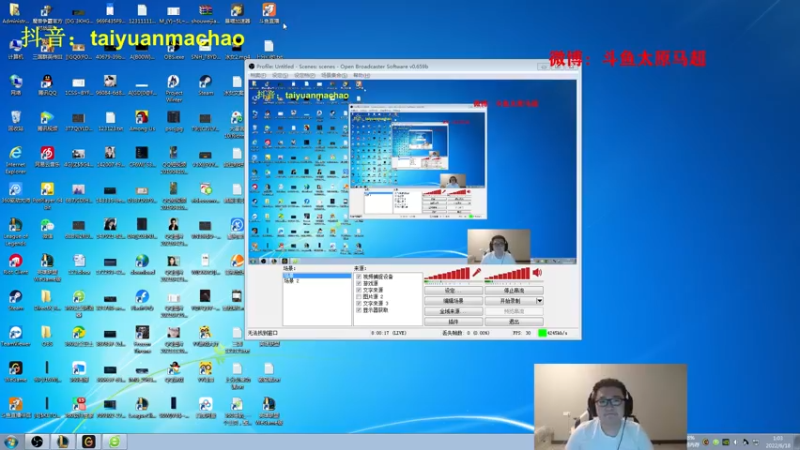
Task: Click the green browser icon in the taskbar
Action: click(x=114, y=441)
